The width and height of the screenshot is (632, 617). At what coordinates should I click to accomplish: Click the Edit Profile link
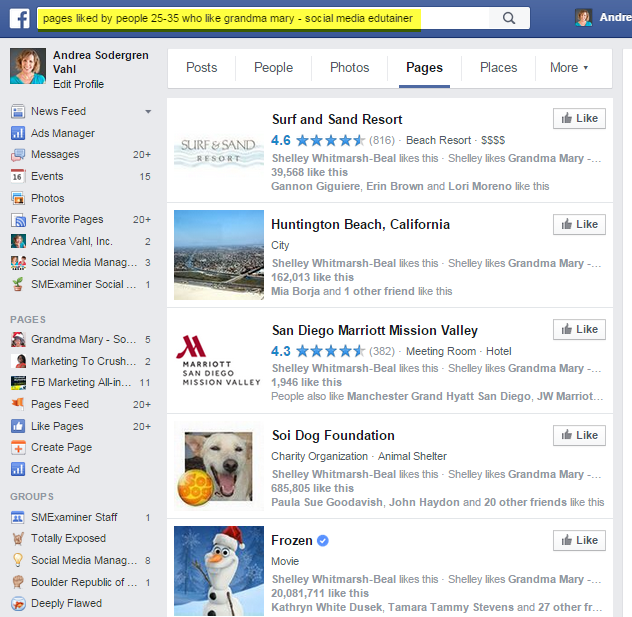point(79,84)
